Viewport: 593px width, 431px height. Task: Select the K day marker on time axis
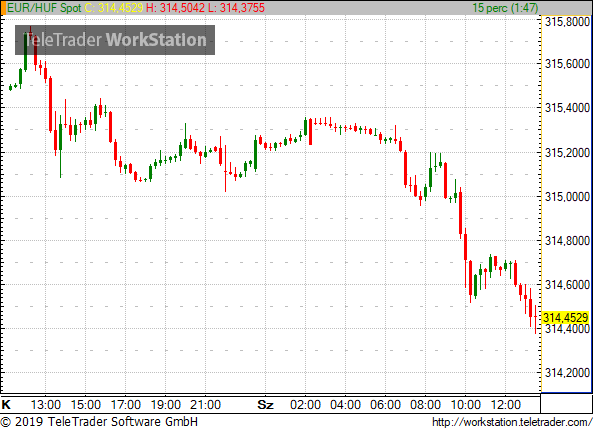point(6,405)
